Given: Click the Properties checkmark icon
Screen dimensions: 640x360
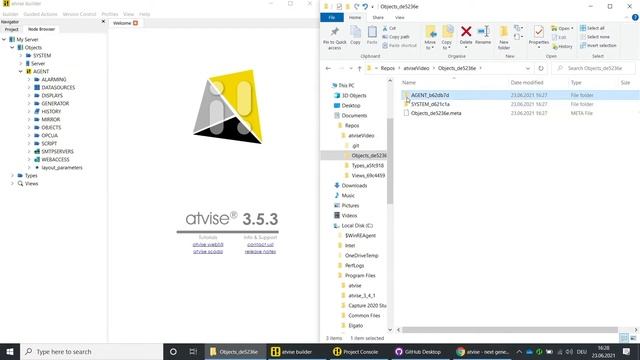Looking at the screenshot, I should tap(539, 32).
